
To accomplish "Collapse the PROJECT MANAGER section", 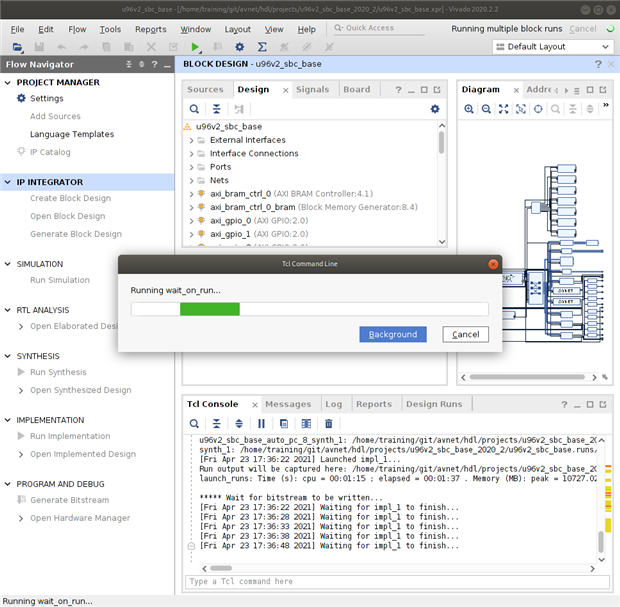I will coord(8,82).
